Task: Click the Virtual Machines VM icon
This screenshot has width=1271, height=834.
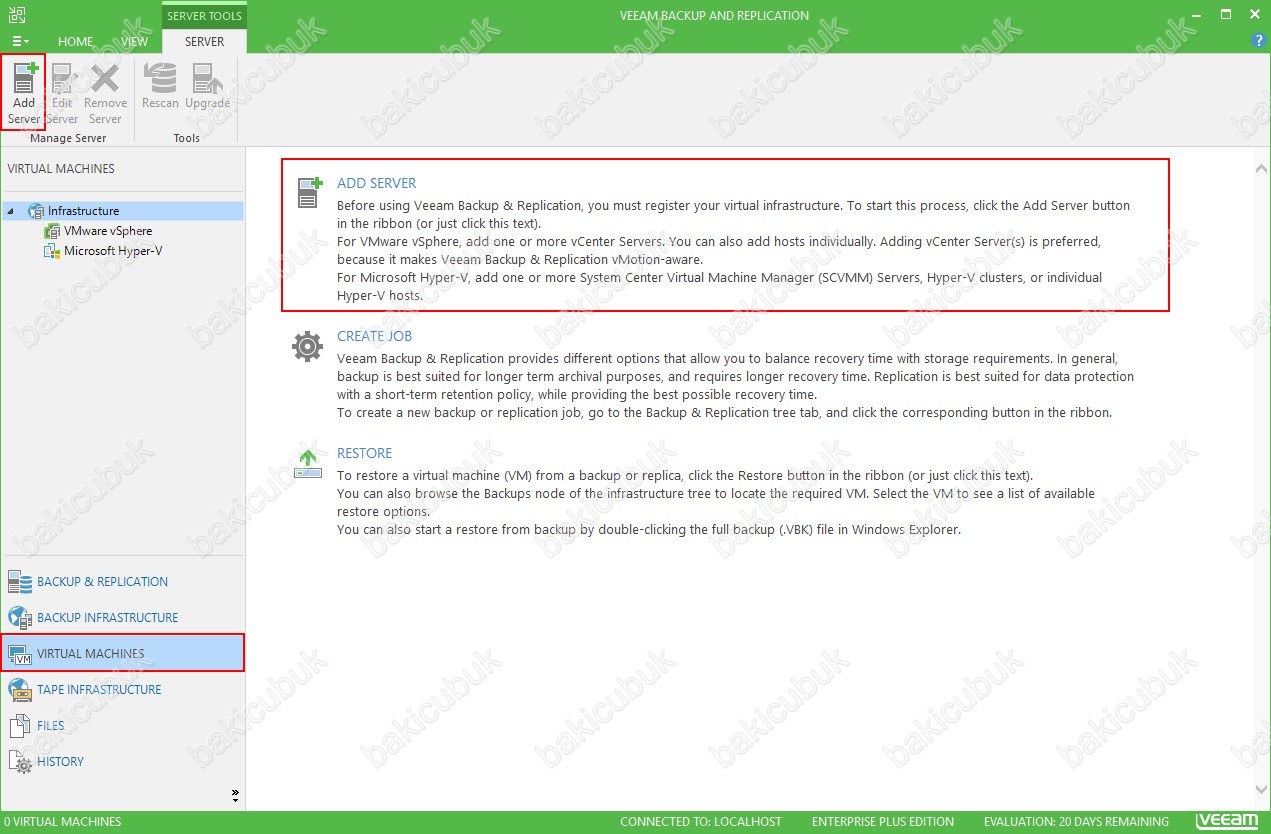Action: point(20,654)
